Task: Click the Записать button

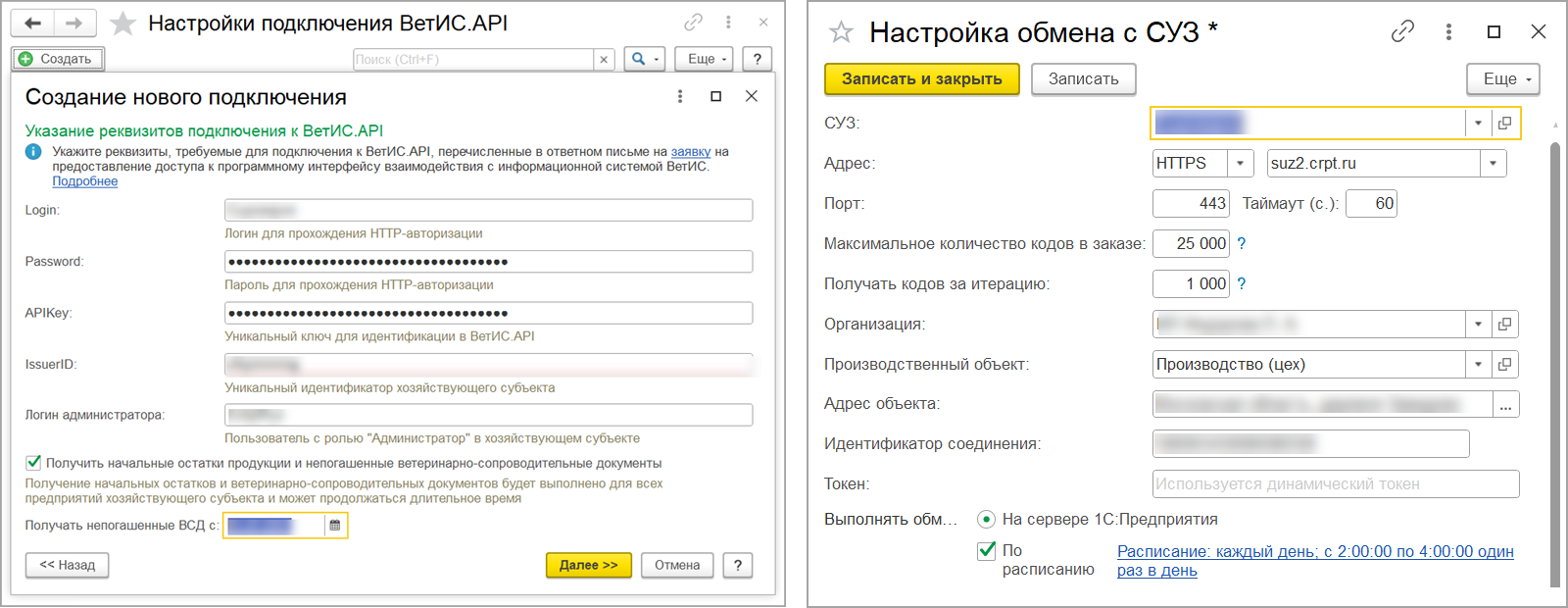Action: coord(1083,78)
